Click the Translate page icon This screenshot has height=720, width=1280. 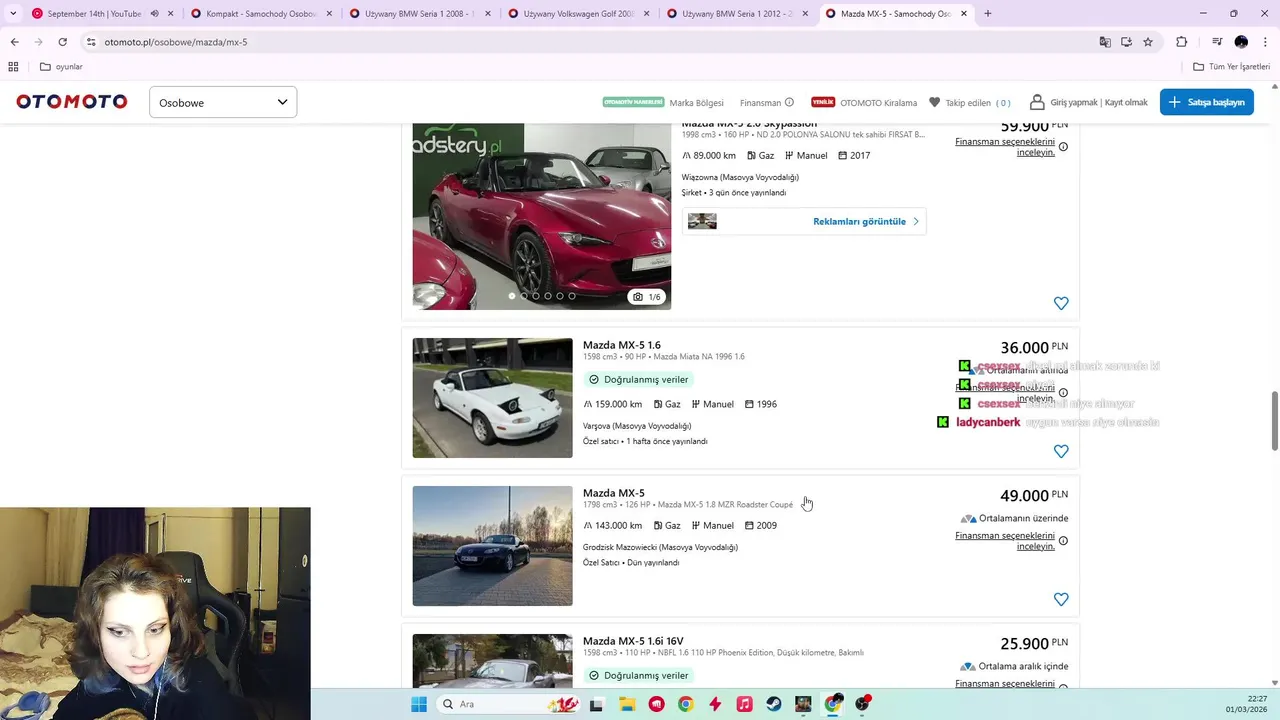tap(1105, 42)
